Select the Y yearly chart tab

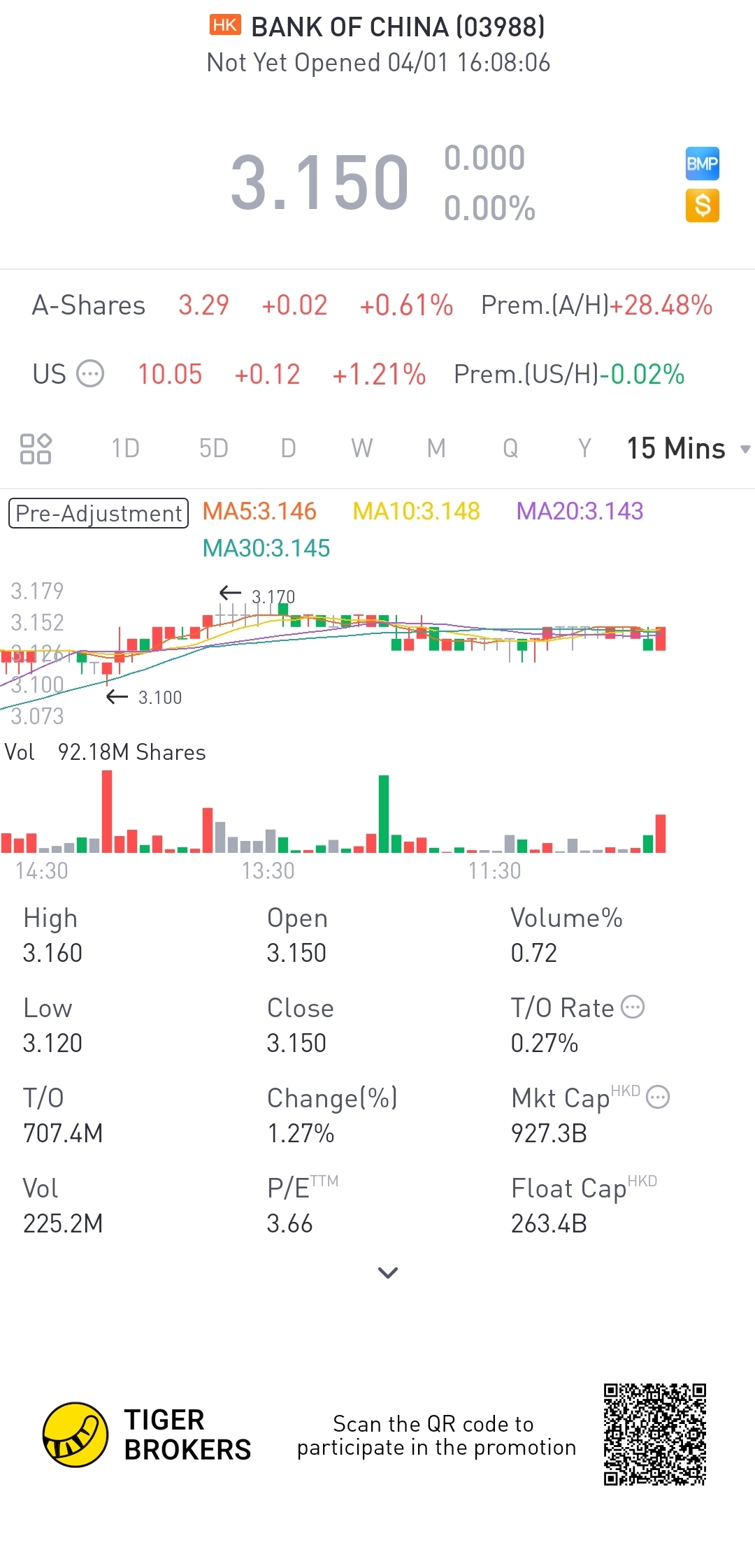(x=584, y=449)
